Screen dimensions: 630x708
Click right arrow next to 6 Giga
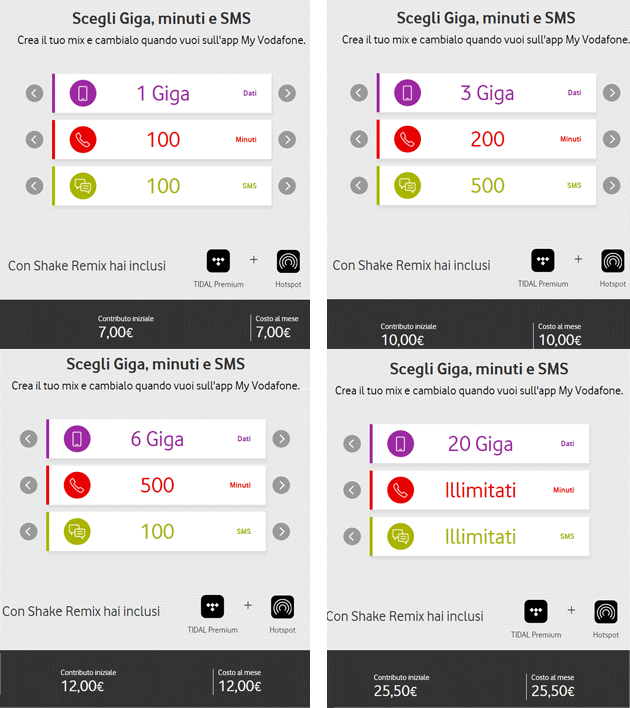[281, 439]
